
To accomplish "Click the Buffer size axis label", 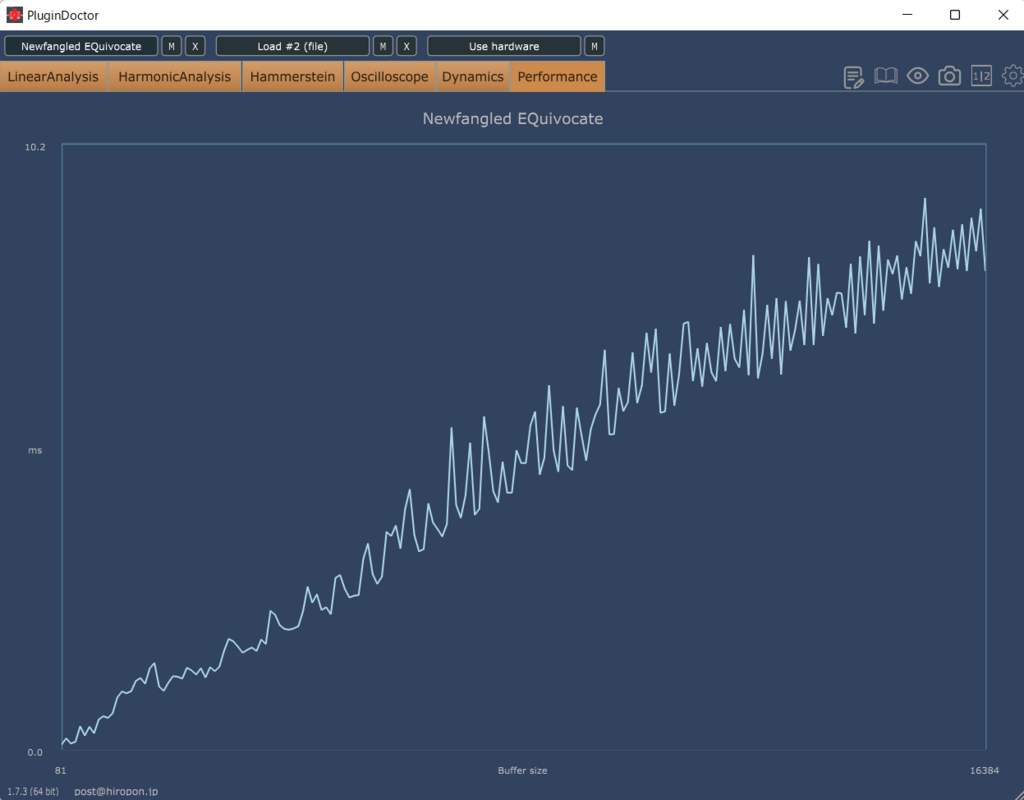I will pos(522,771).
